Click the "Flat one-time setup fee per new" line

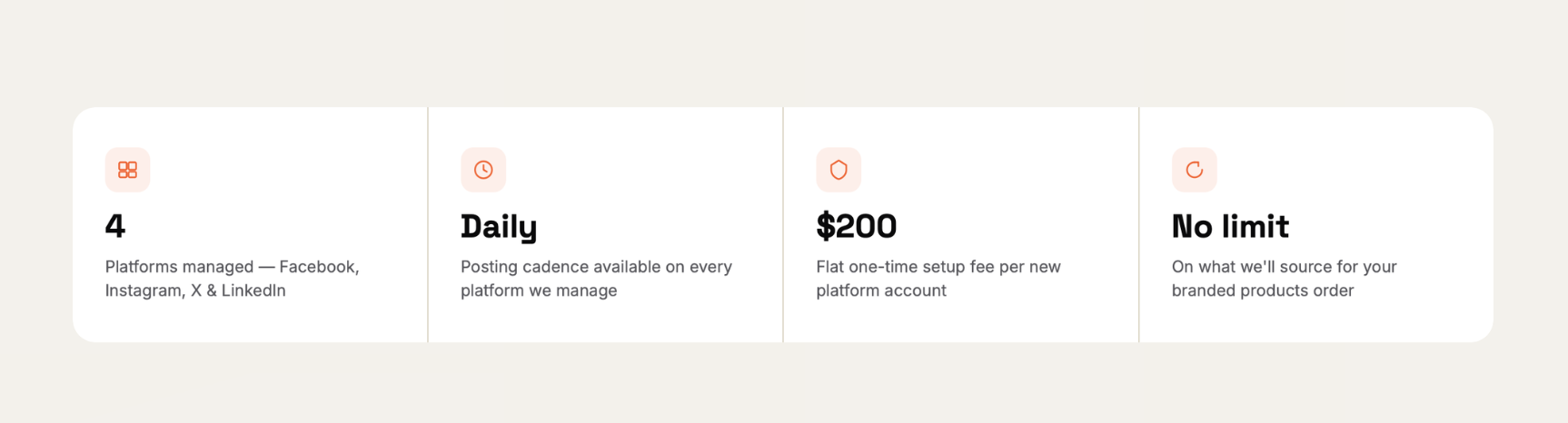click(x=938, y=267)
